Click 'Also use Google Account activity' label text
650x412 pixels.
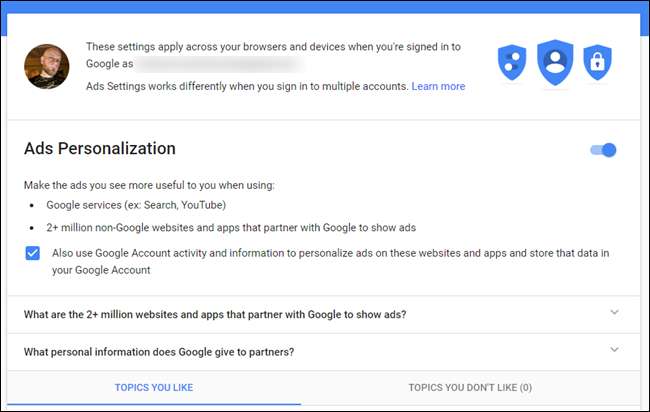click(330, 254)
